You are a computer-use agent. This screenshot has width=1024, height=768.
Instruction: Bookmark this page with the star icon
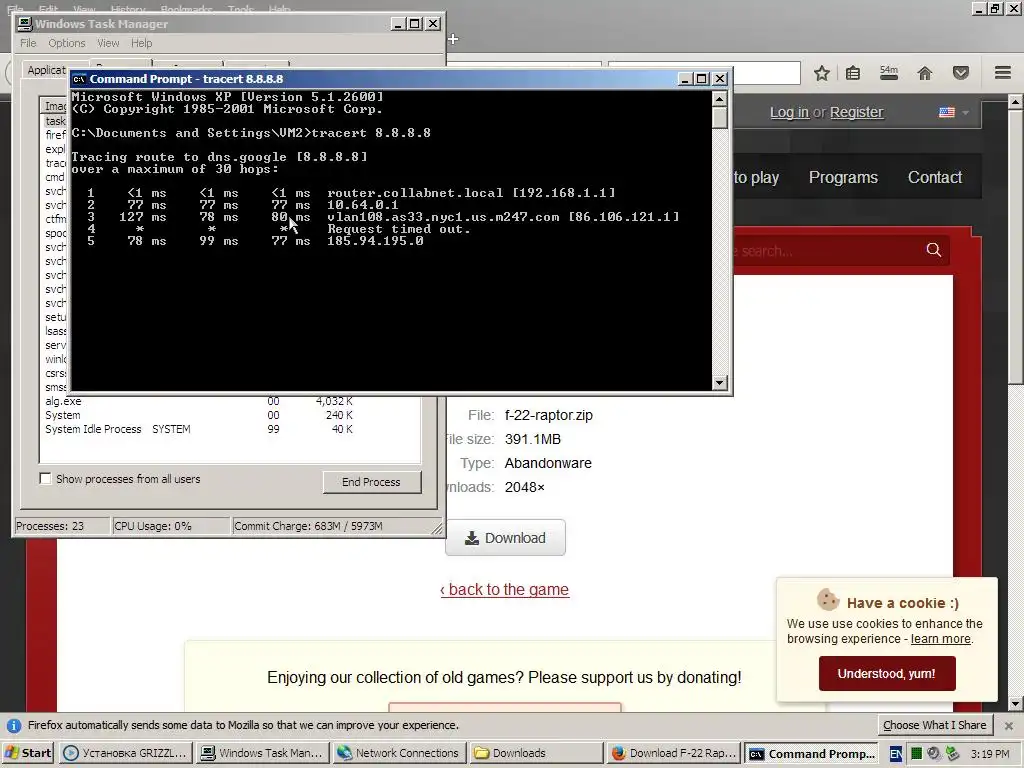pos(822,73)
